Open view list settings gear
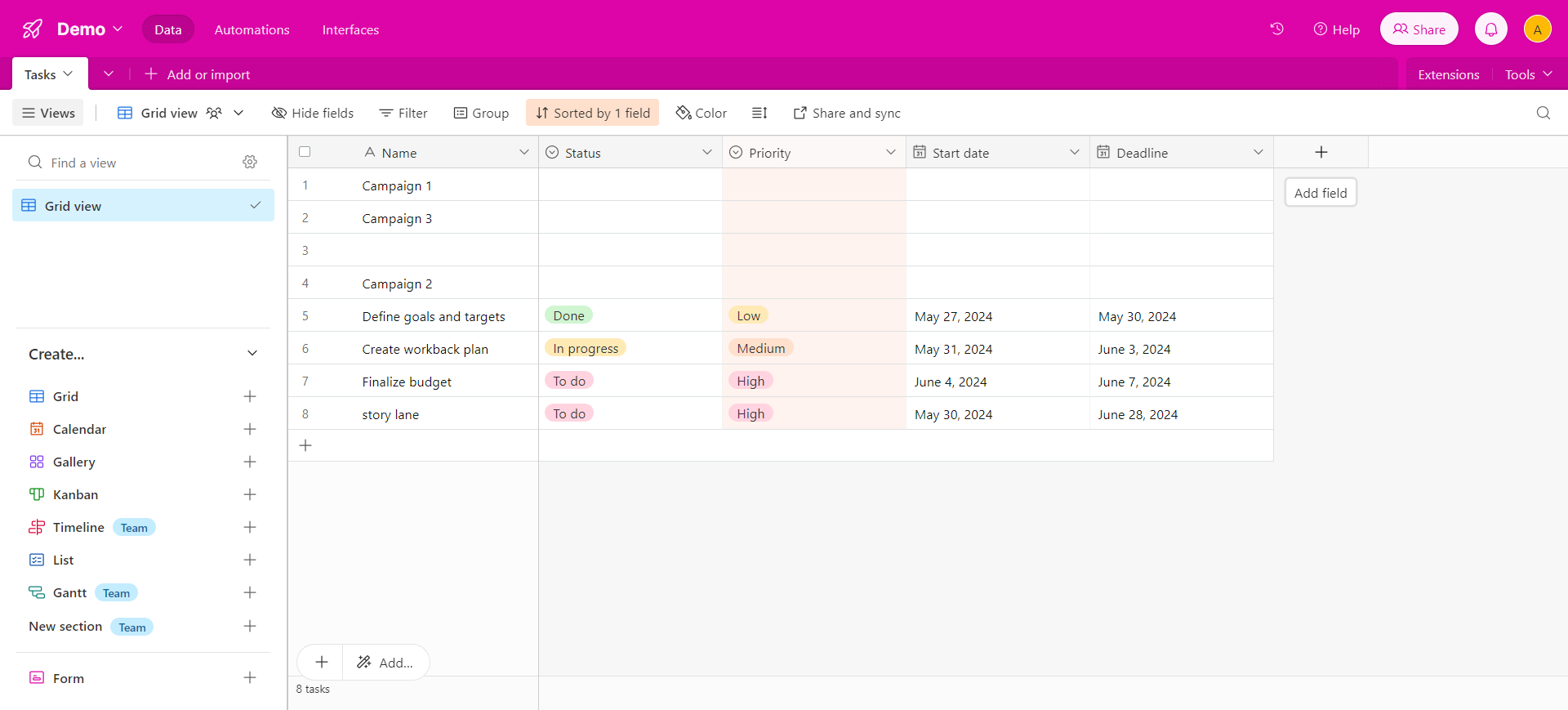The image size is (1568, 710). 250,163
